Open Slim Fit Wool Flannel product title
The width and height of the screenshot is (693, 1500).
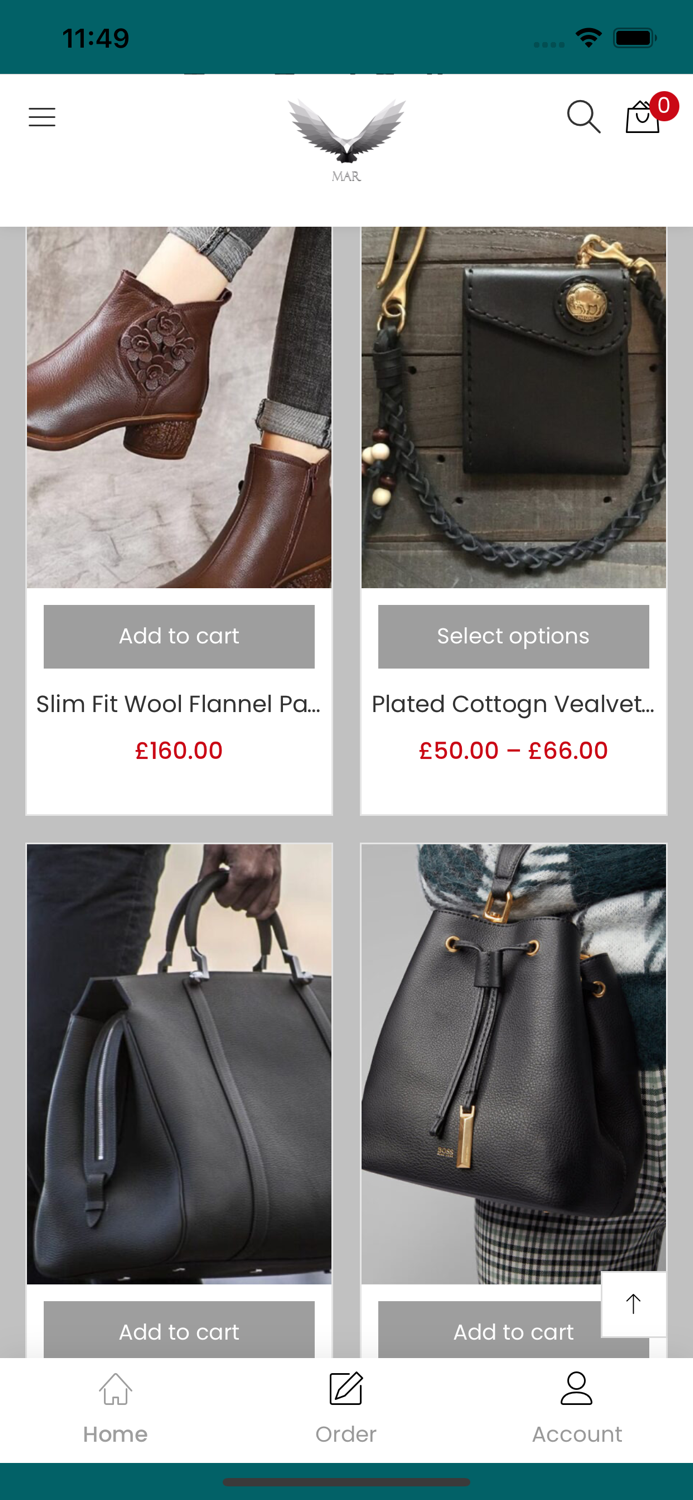pos(179,704)
